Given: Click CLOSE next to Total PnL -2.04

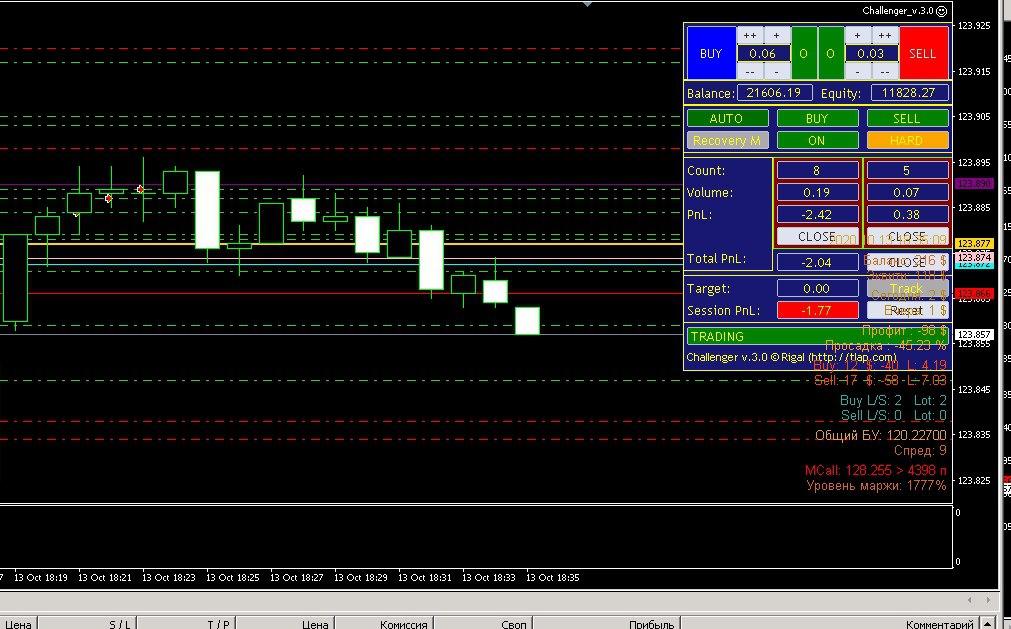Looking at the screenshot, I should tap(907, 262).
